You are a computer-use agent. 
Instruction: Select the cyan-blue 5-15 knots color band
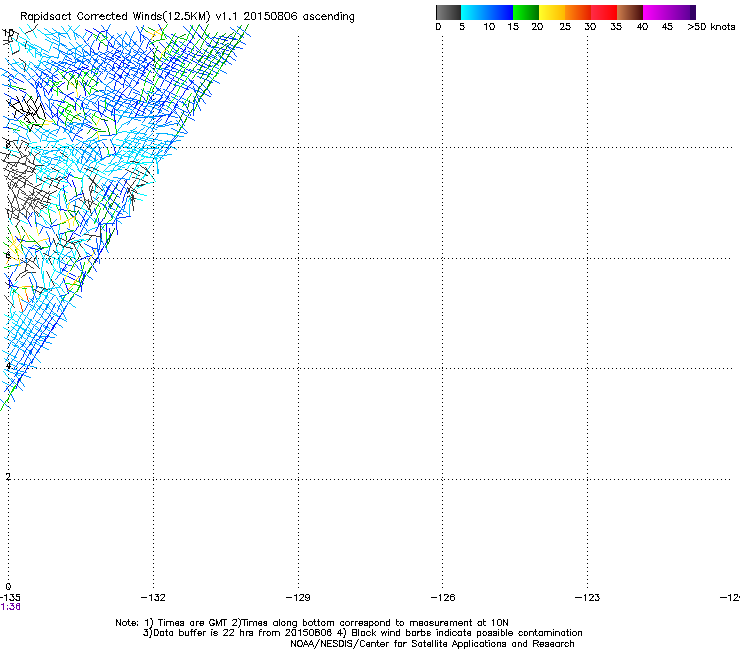487,12
